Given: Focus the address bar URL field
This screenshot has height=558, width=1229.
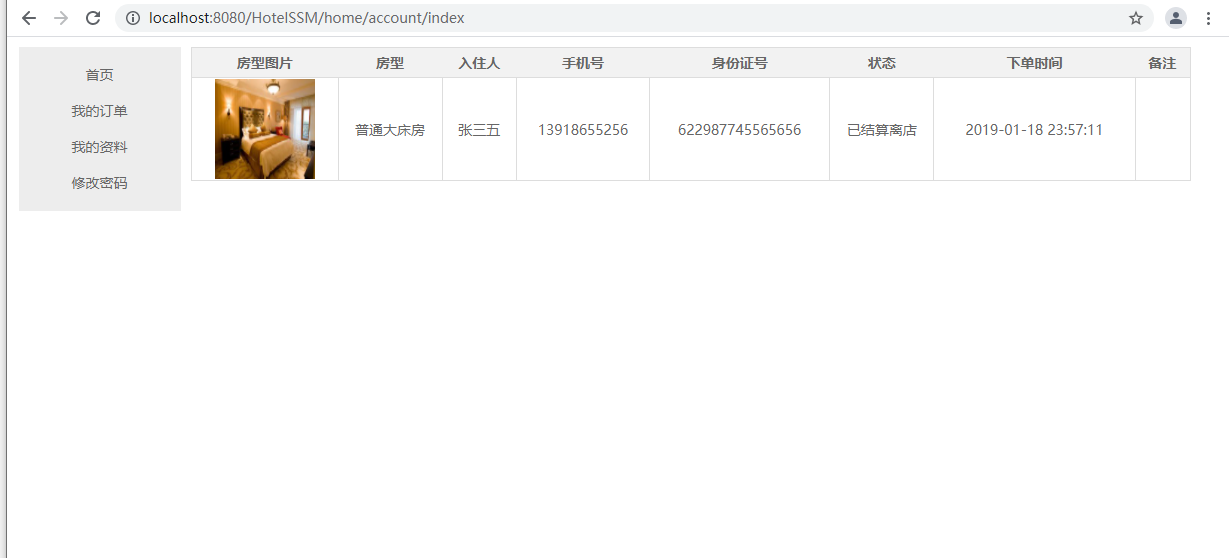Looking at the screenshot, I should [x=635, y=18].
